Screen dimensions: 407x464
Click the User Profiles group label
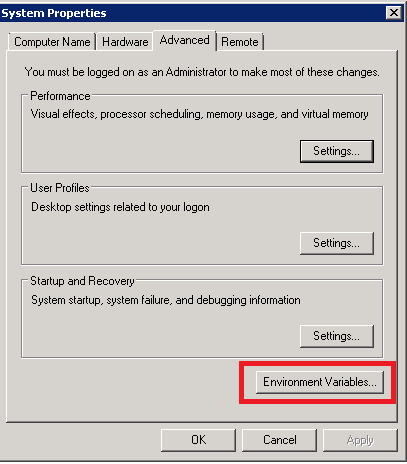(x=60, y=188)
